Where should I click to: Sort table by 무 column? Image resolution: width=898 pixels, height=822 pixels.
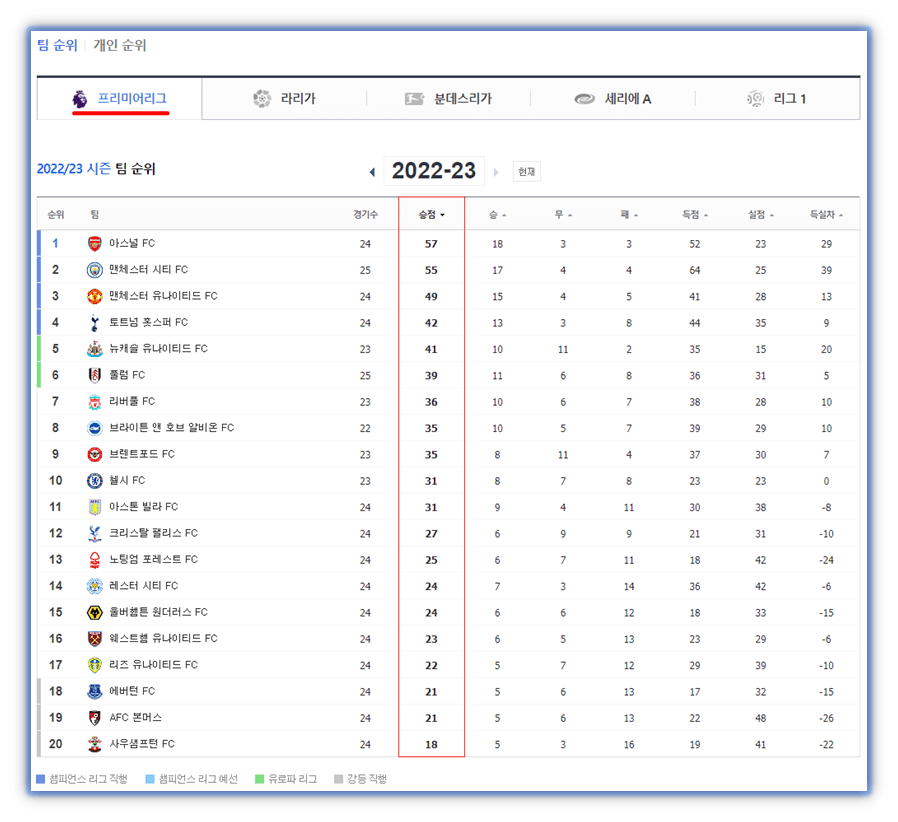pyautogui.click(x=563, y=215)
